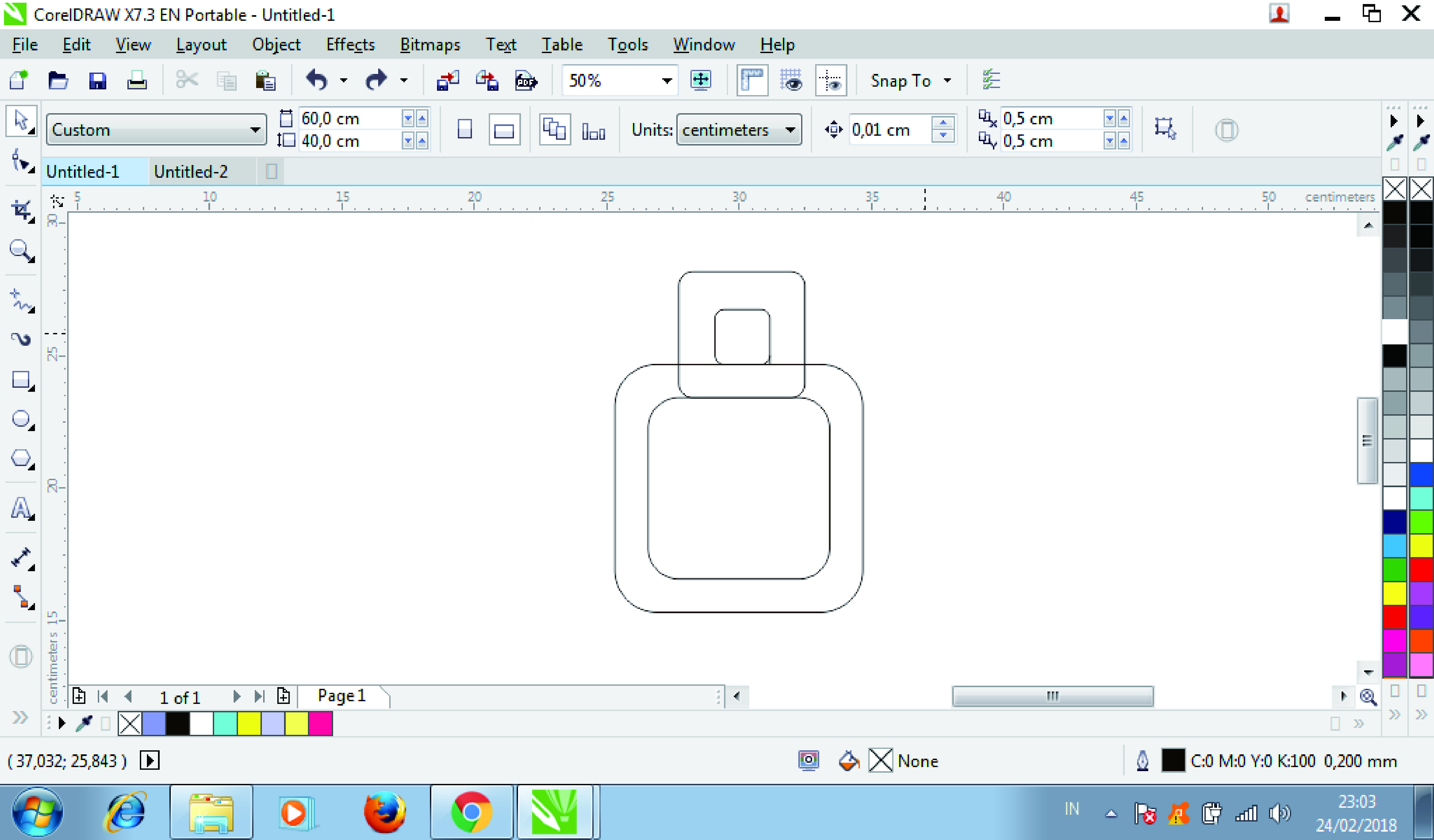Open the zoom level 50% dropdown
Viewport: 1434px width, 840px height.
coord(667,81)
